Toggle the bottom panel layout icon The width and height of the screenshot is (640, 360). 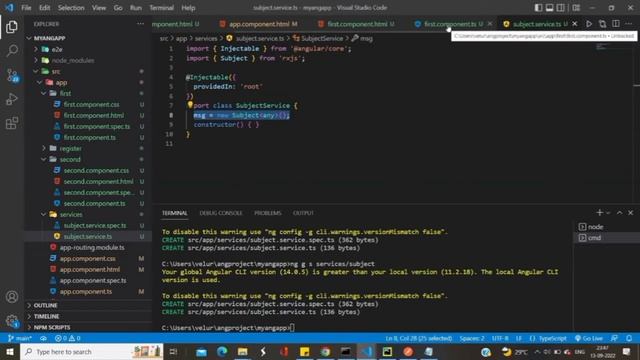550,8
